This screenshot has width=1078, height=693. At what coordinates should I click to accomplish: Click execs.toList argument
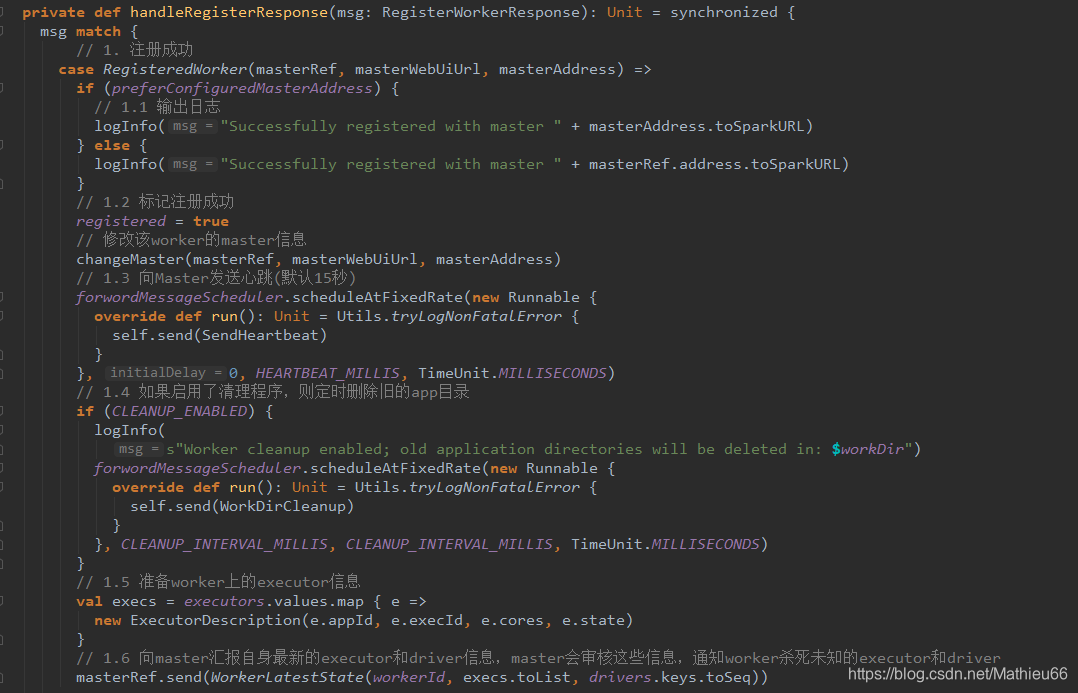click(x=517, y=677)
